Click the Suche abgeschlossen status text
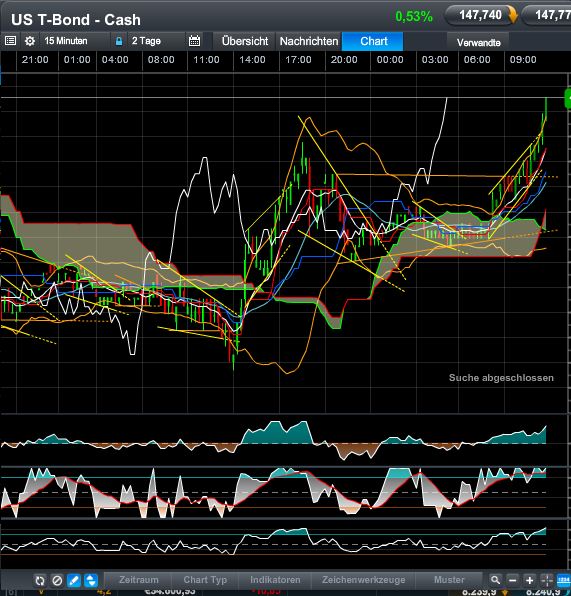The image size is (571, 596). (501, 378)
